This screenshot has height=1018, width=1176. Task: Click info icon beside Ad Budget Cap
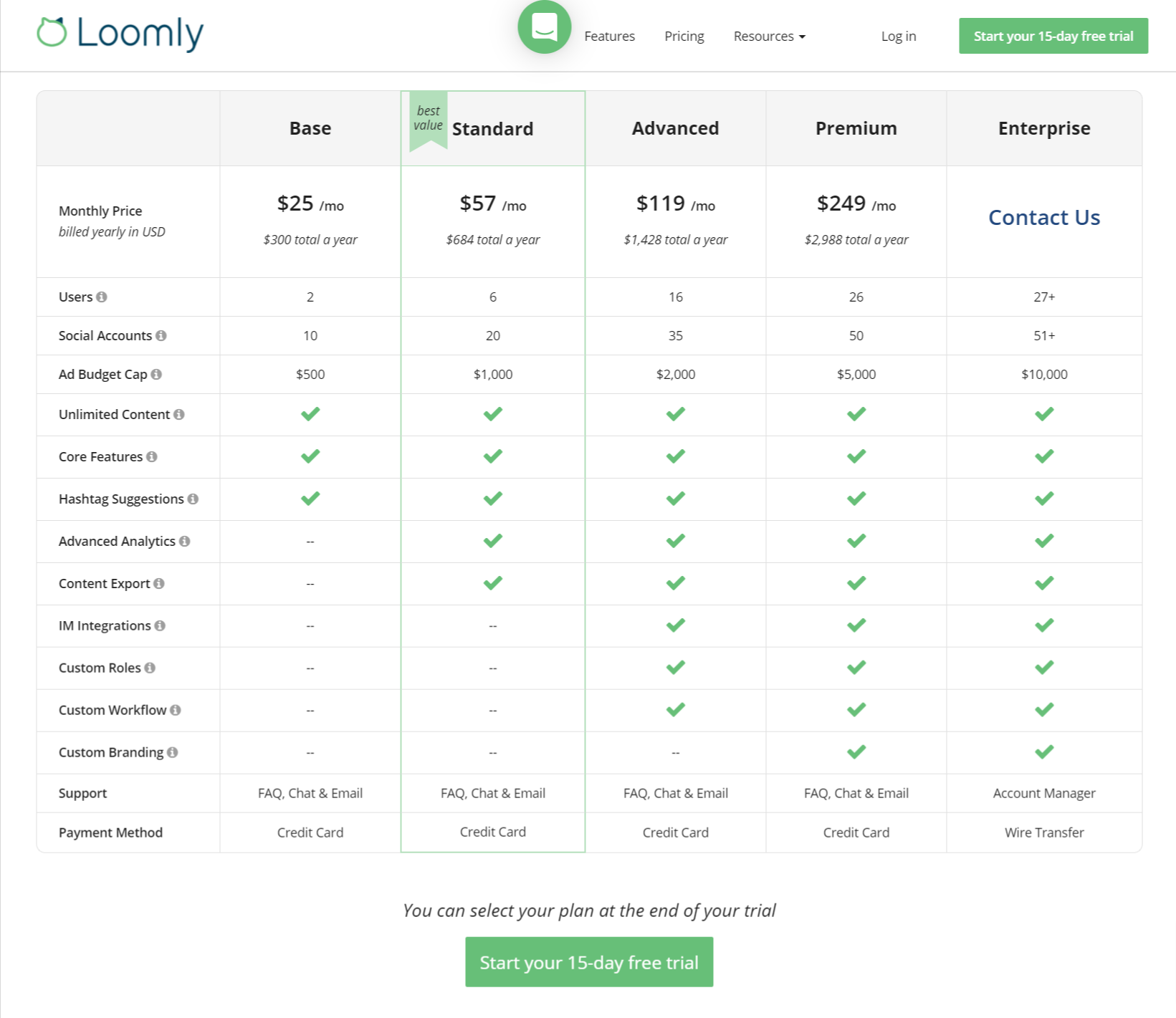pos(156,374)
